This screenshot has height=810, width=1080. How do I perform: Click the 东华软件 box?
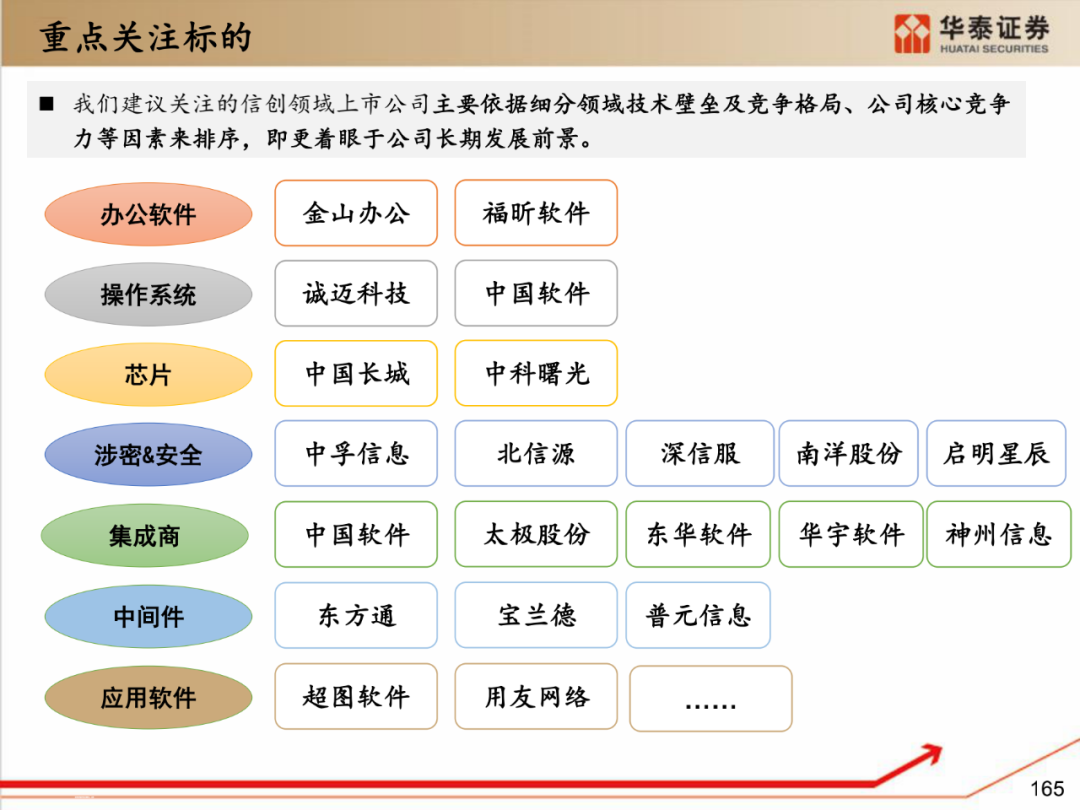click(x=698, y=534)
